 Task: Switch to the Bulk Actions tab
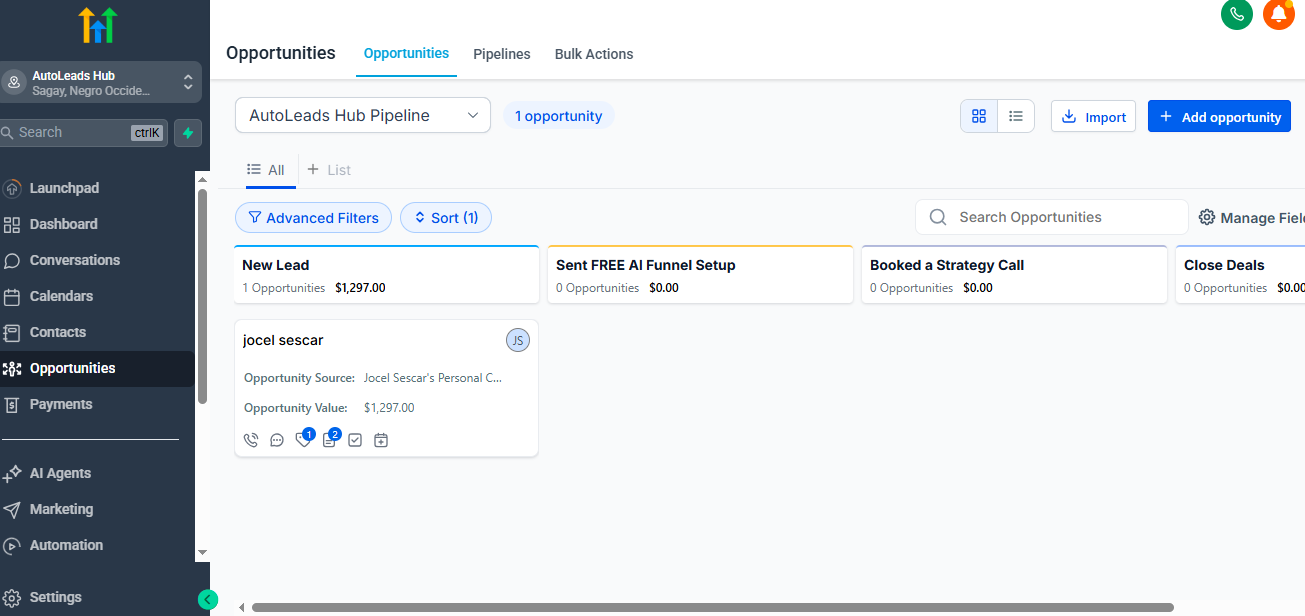593,54
